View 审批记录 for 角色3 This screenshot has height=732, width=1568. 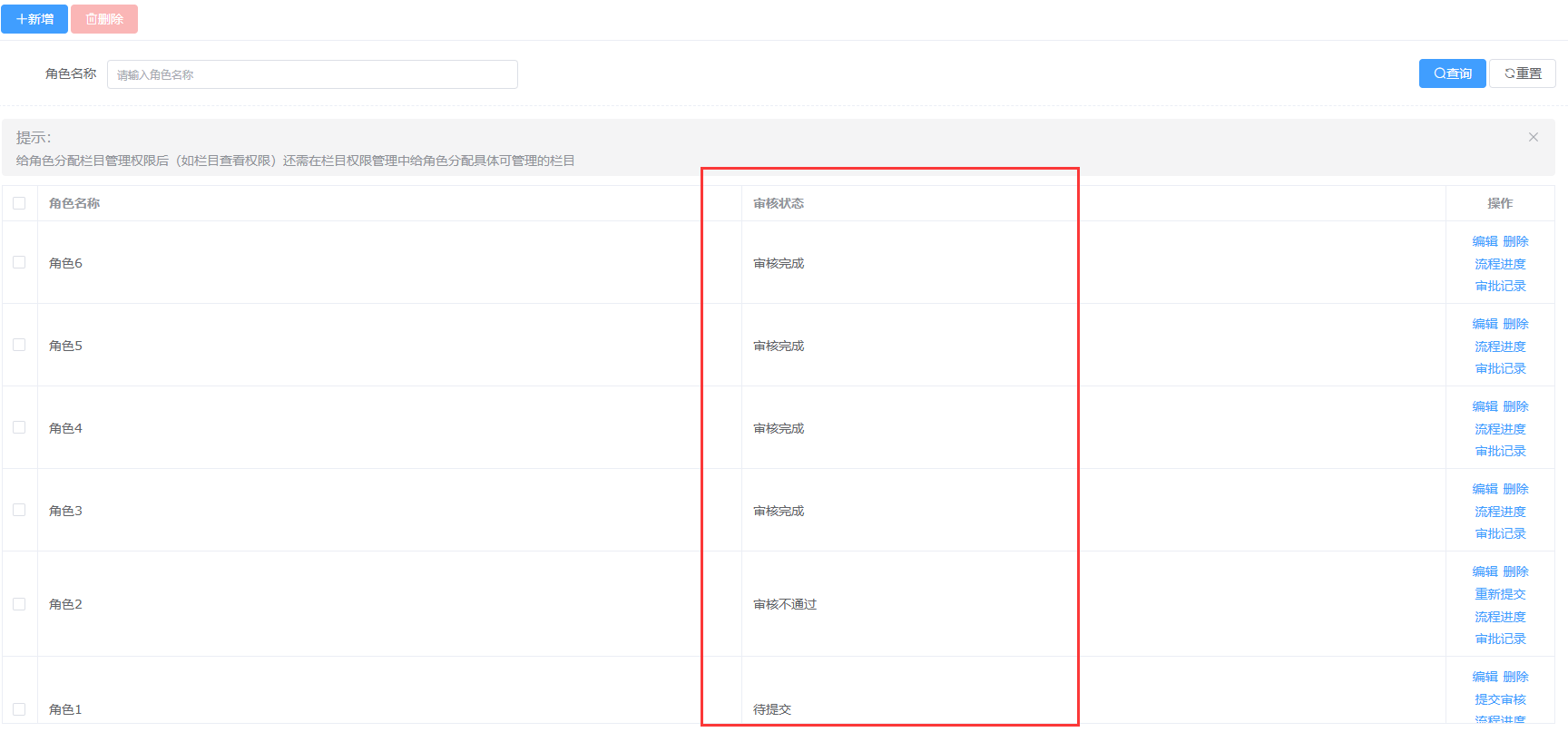(1500, 533)
